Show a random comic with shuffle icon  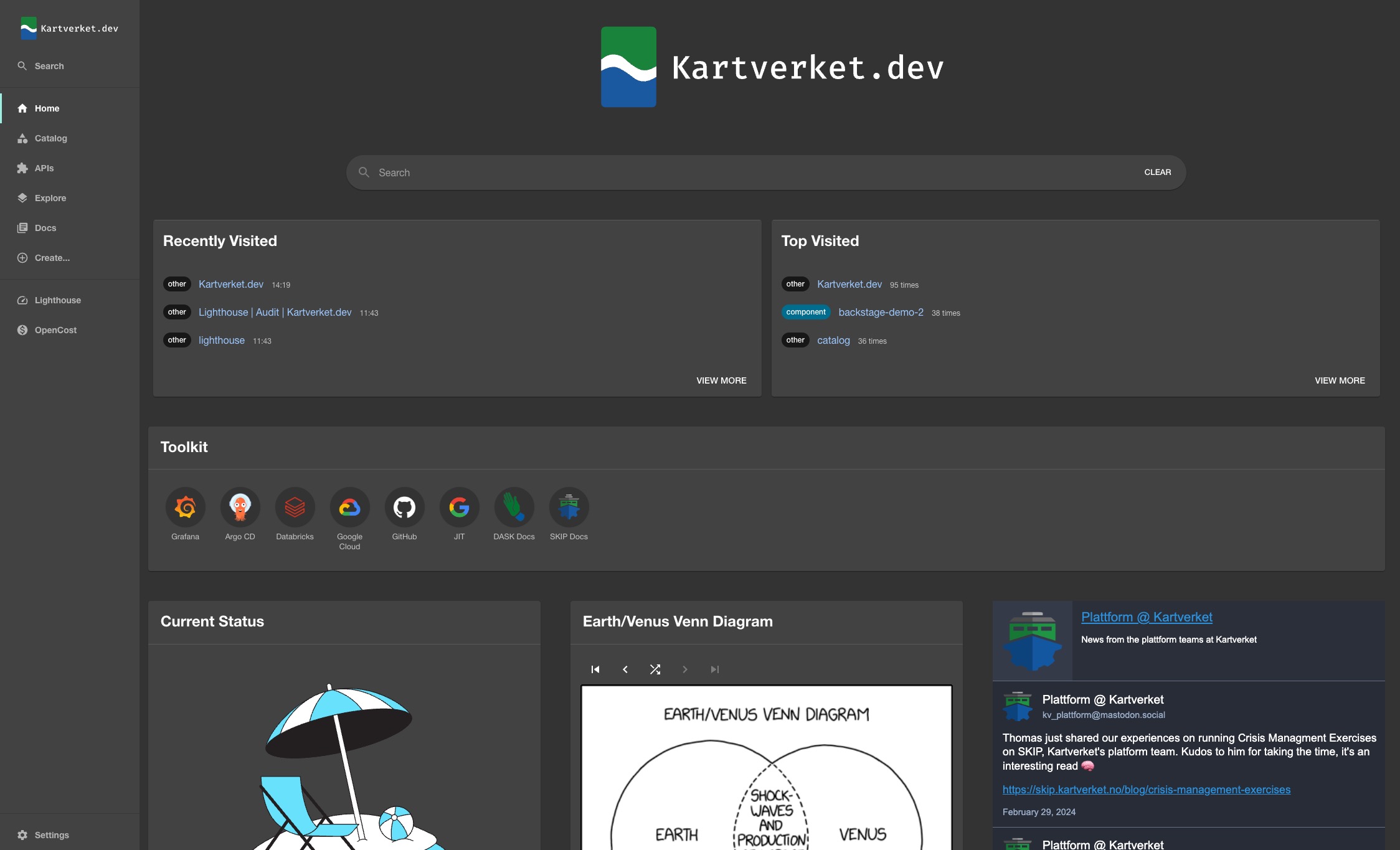click(x=655, y=669)
